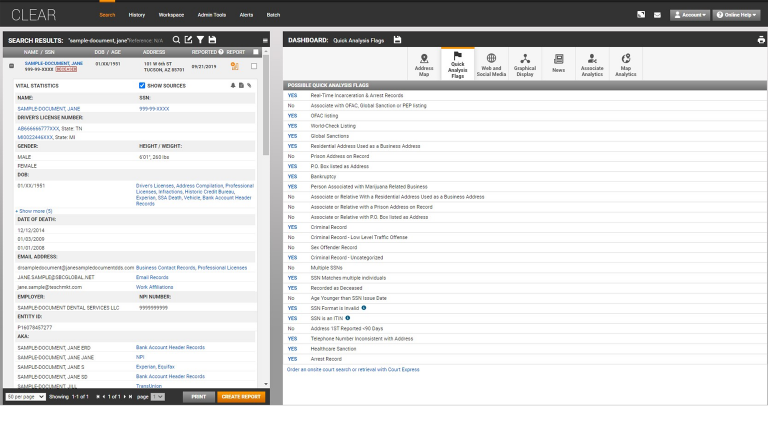Open Associate Analytics view
Screen dimensions: 768x432
[x=592, y=65]
